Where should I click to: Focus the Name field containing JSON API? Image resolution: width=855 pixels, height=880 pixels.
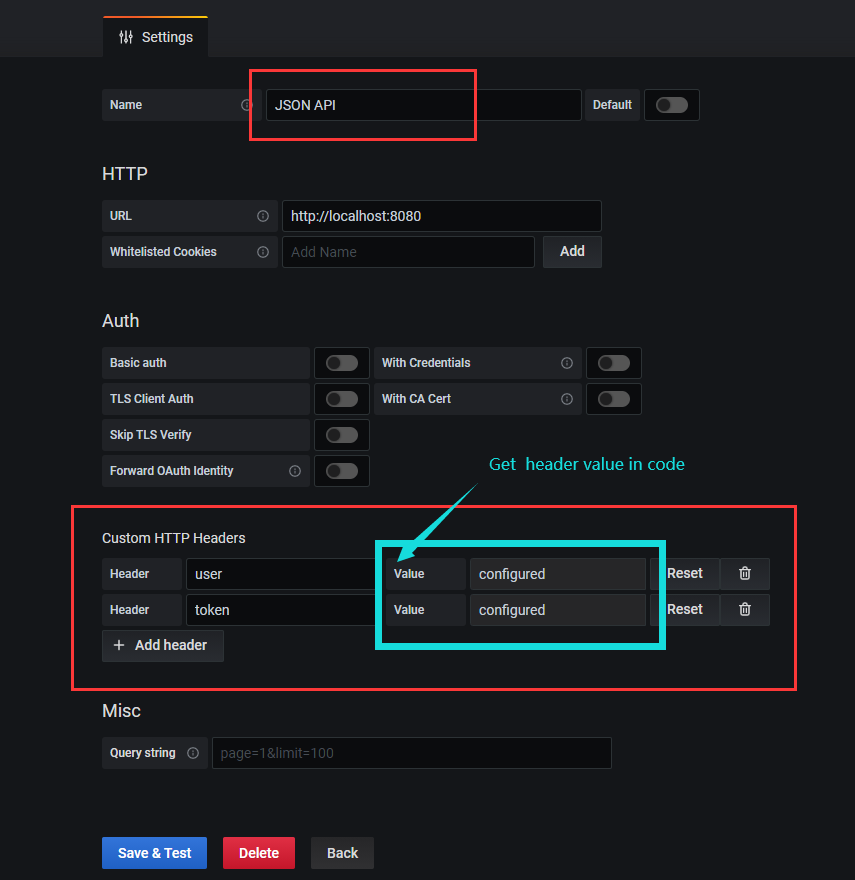(x=424, y=105)
